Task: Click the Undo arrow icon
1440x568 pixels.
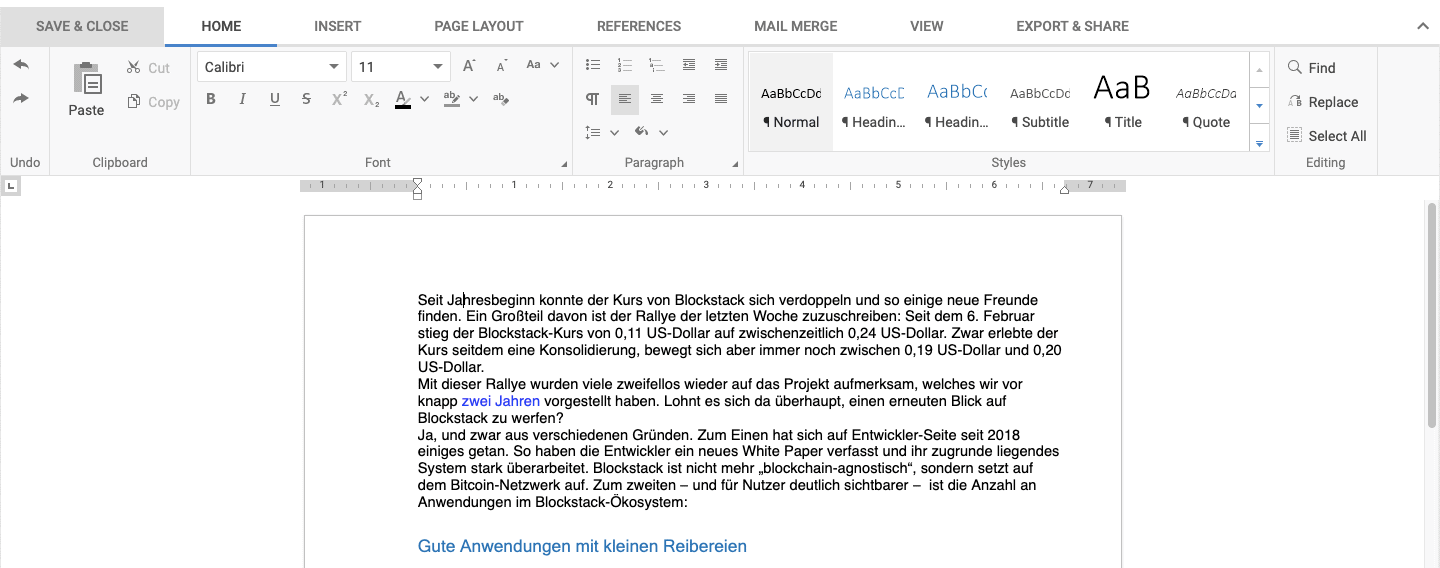Action: tap(21, 65)
